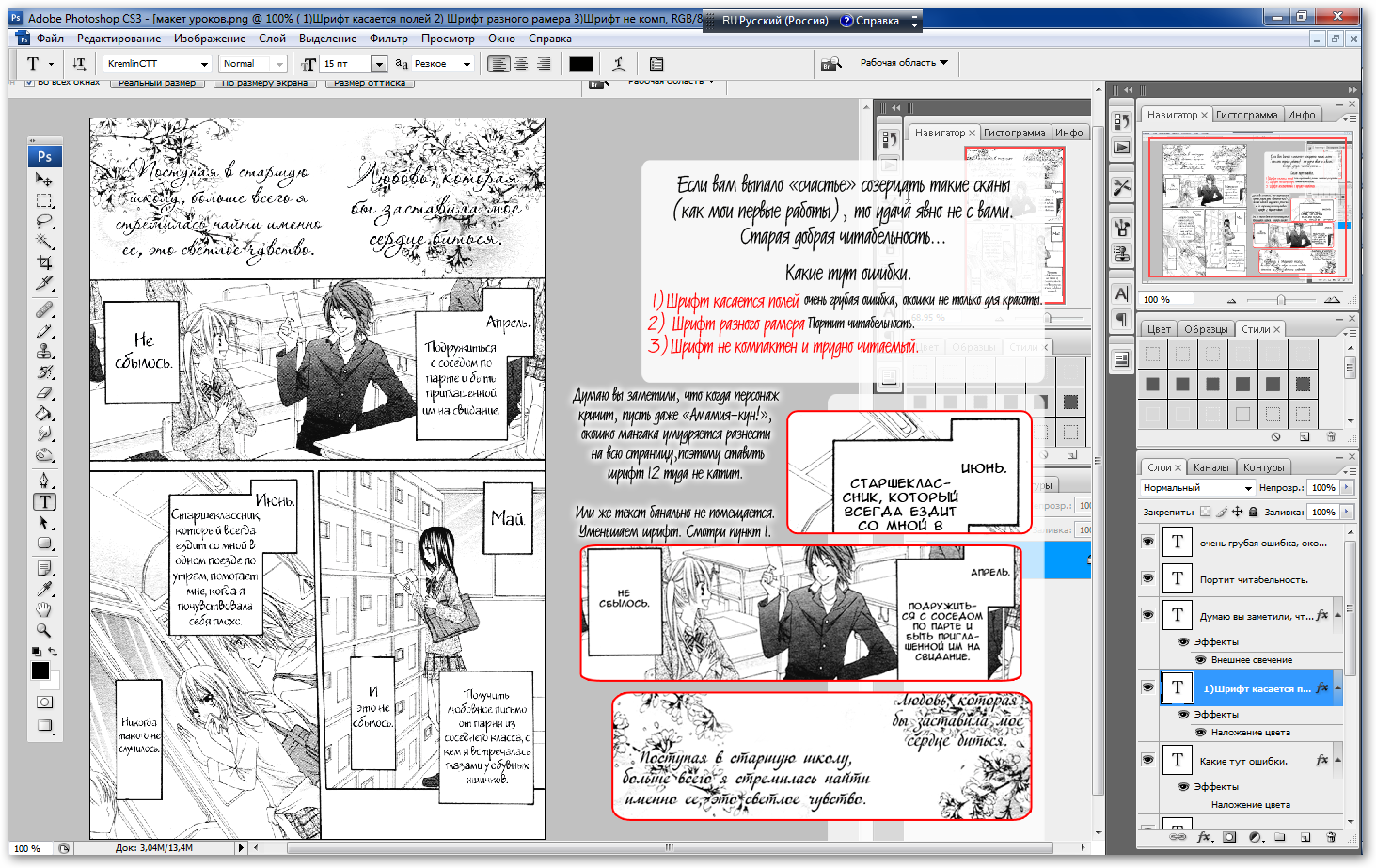Select the Paint Bucket tool
1376x868 pixels.
pyautogui.click(x=44, y=413)
